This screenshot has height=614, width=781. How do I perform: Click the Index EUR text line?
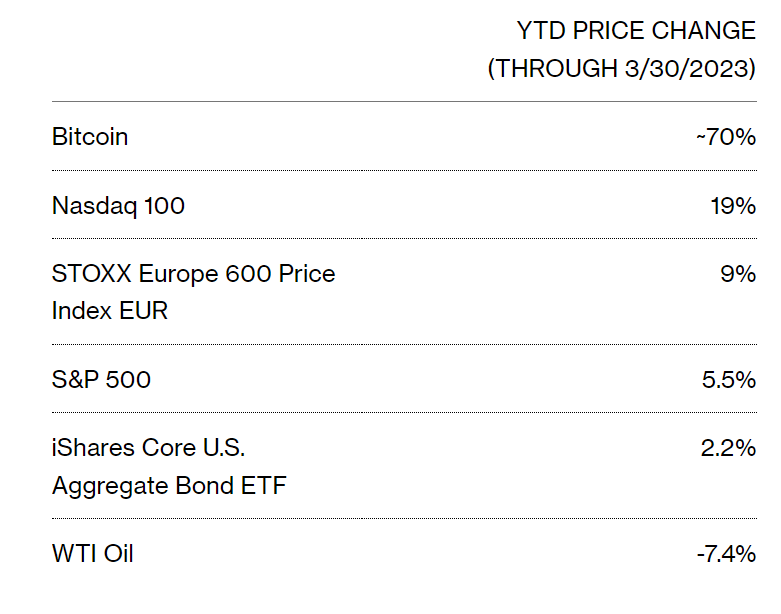coord(110,311)
